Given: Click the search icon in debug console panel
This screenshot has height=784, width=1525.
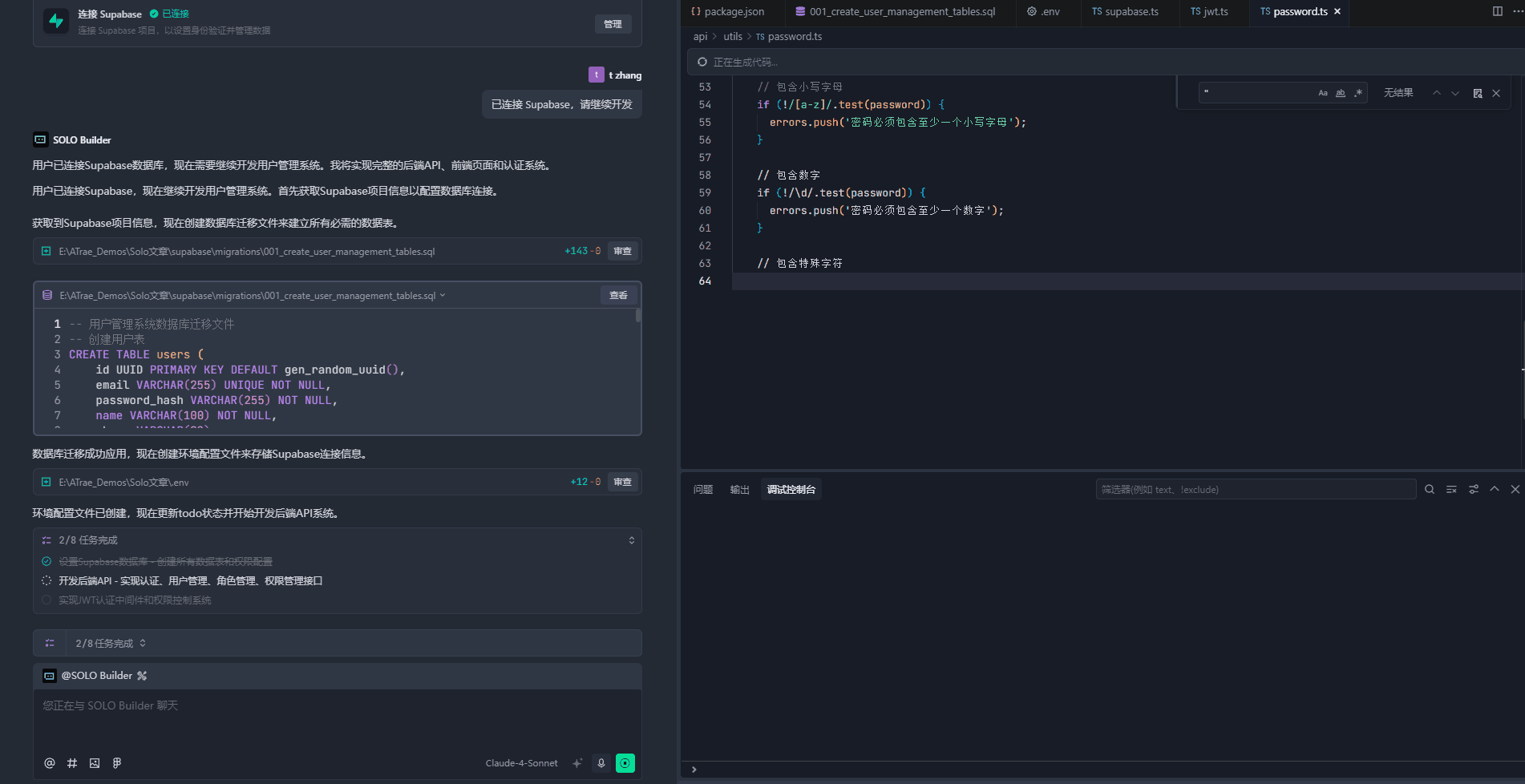Looking at the screenshot, I should click(x=1430, y=489).
